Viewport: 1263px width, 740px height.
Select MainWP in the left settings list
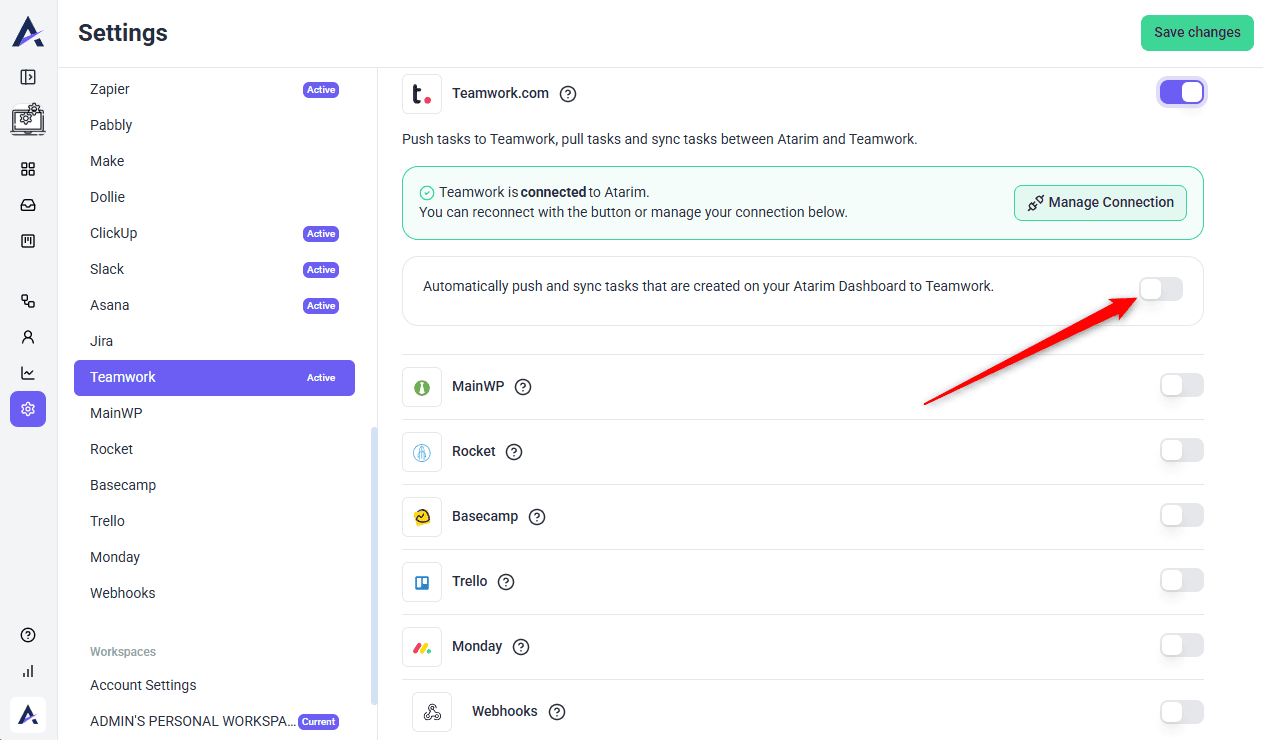214,413
